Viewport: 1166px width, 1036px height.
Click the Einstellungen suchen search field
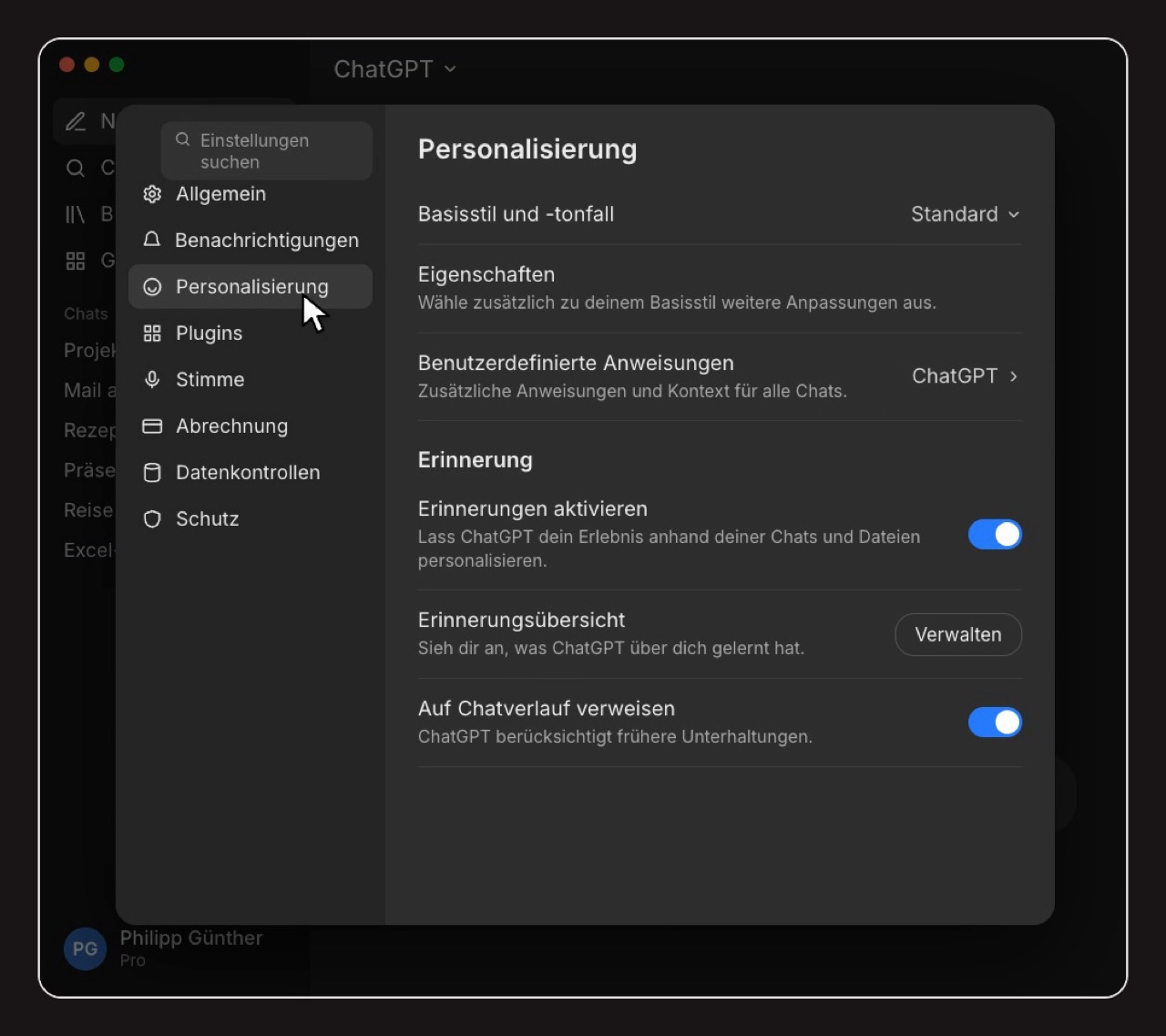tap(267, 150)
